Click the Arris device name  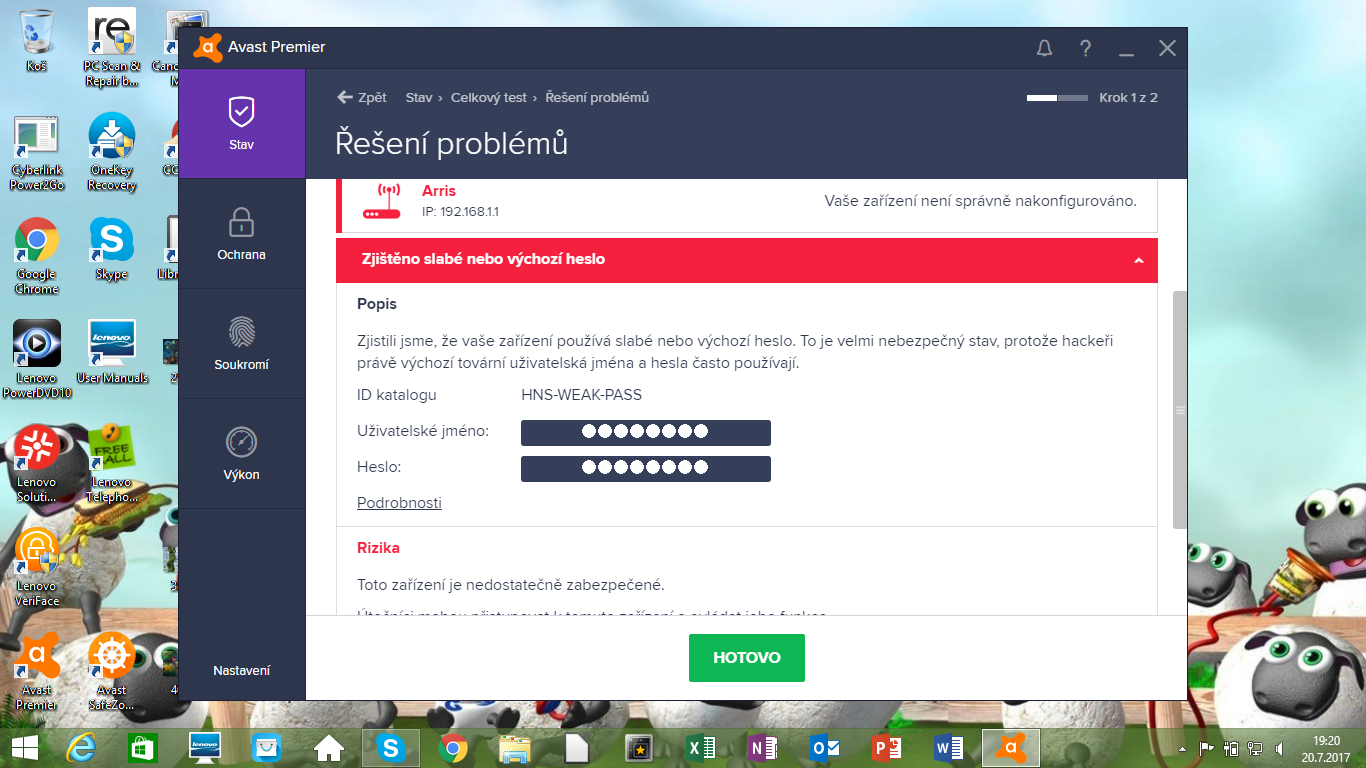[x=439, y=191]
